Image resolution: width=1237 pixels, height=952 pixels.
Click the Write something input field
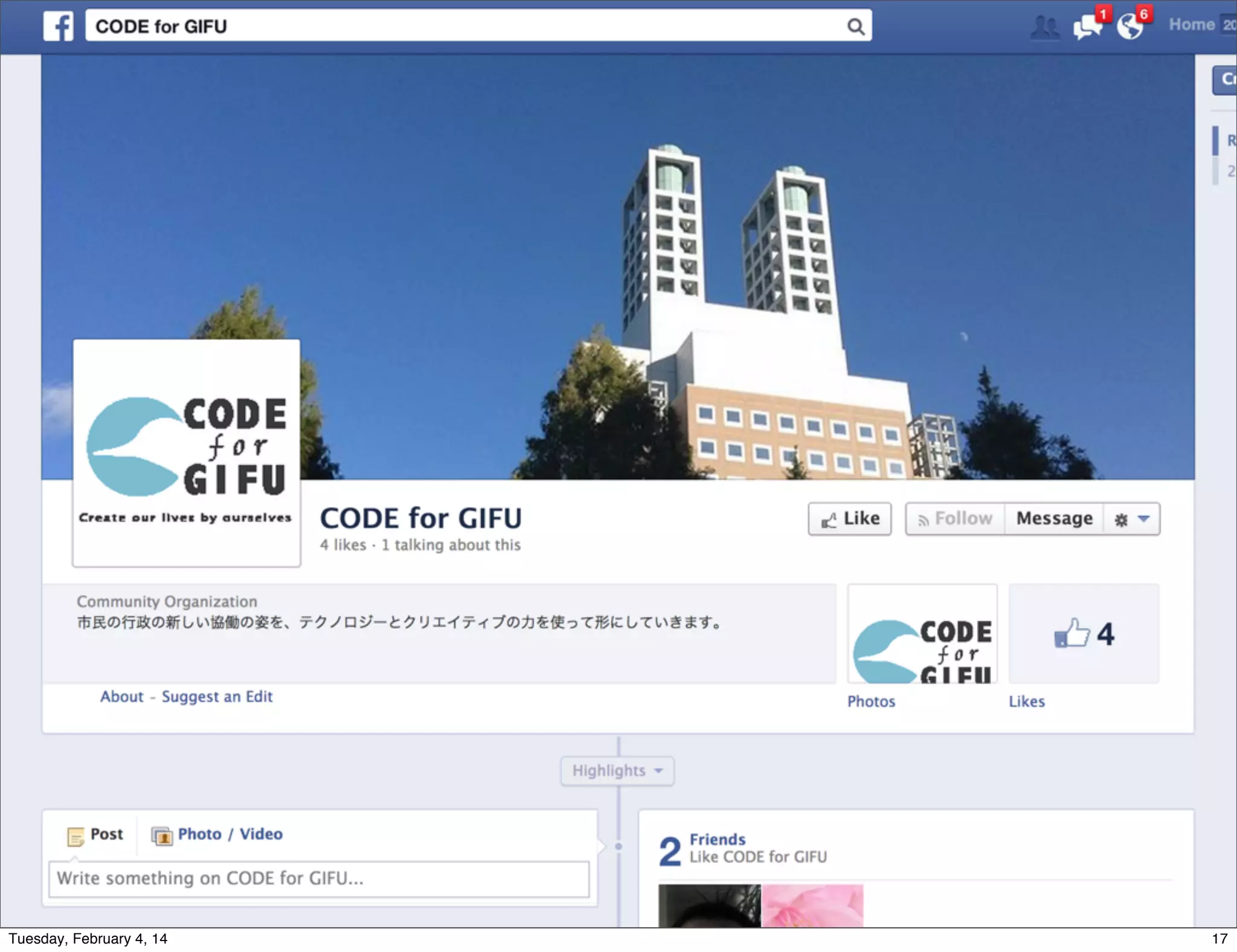click(319, 878)
